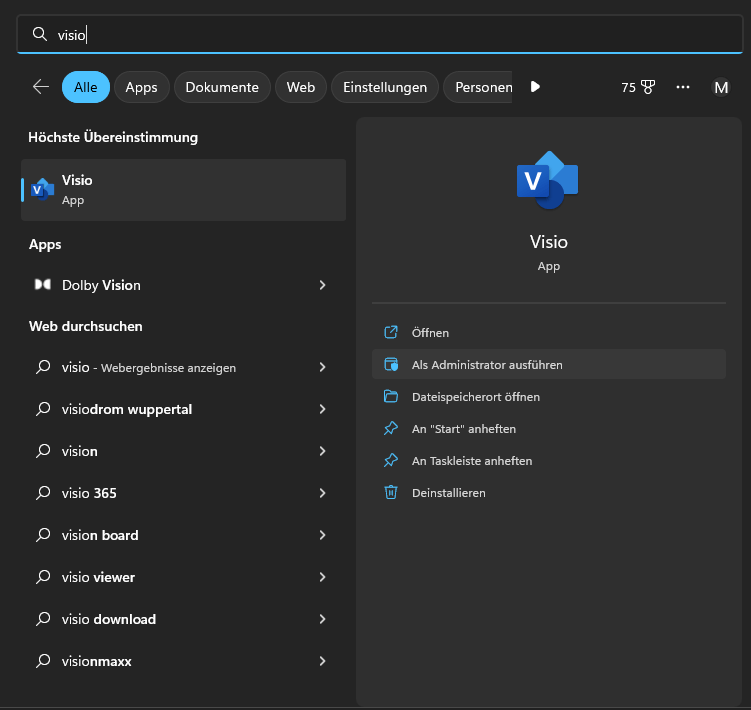Pin Visio with An Taskleiste anheften
Image resolution: width=751 pixels, height=710 pixels.
[471, 461]
